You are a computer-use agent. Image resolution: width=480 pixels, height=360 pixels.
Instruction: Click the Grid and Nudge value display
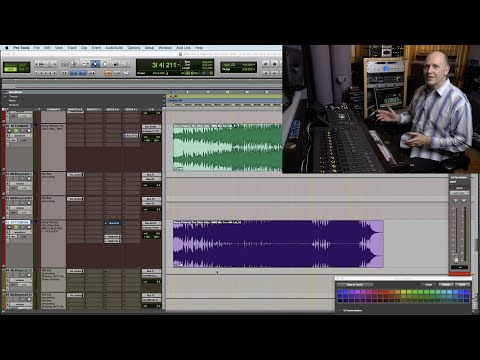click(239, 67)
